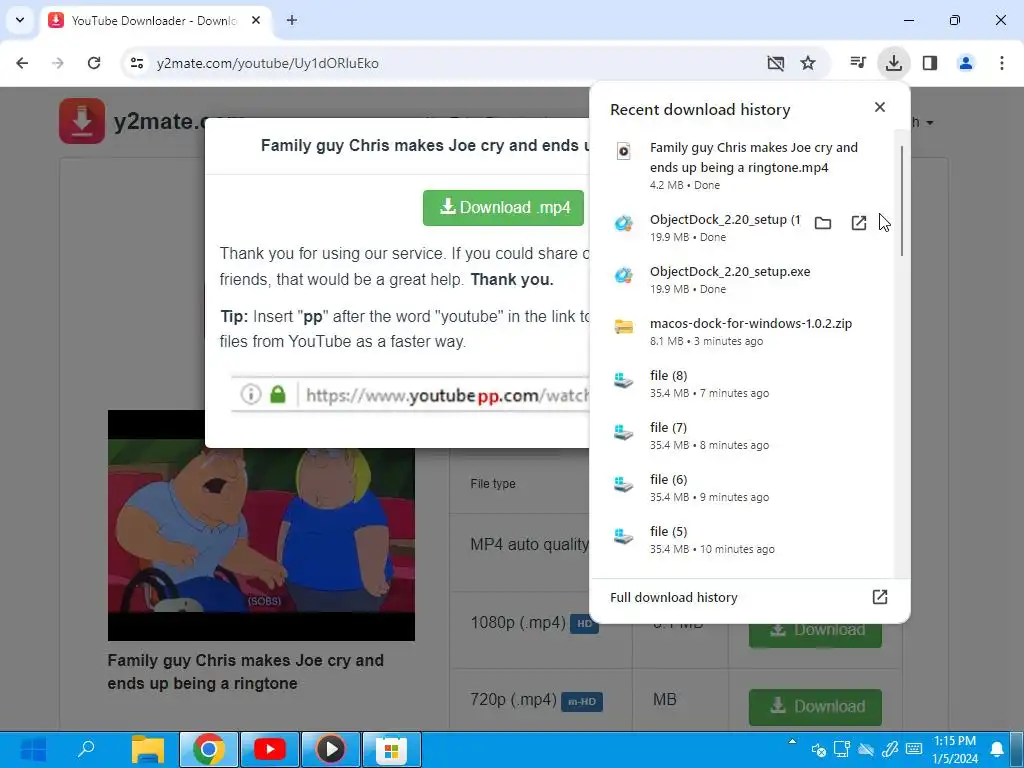Click the Family Guy video thumbnail
This screenshot has width=1024, height=768.
(261, 525)
